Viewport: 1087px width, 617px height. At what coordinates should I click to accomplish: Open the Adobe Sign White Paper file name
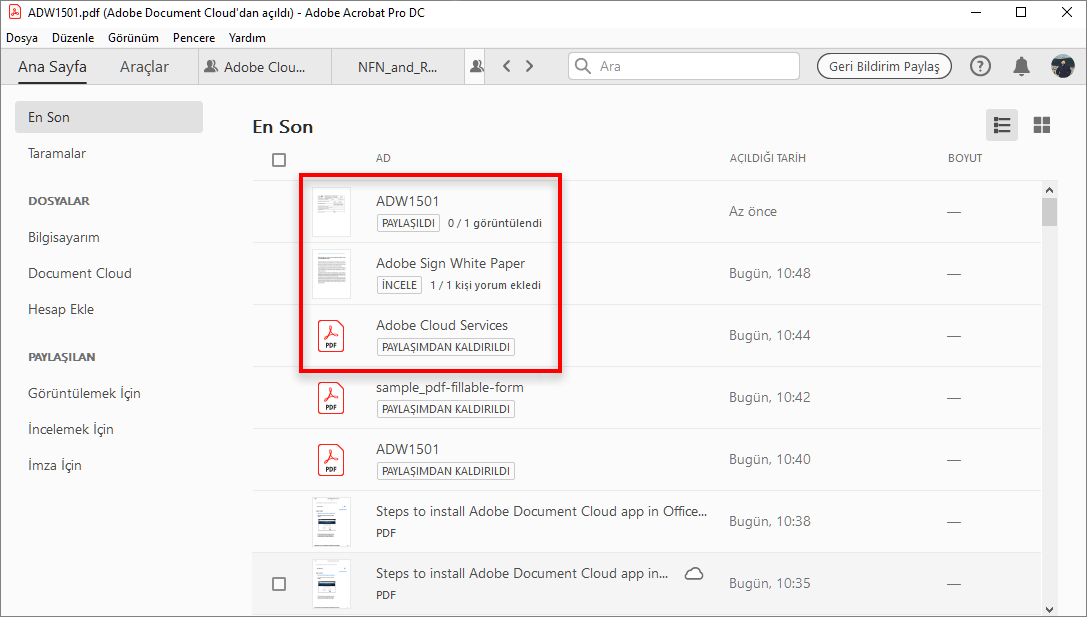click(x=451, y=263)
